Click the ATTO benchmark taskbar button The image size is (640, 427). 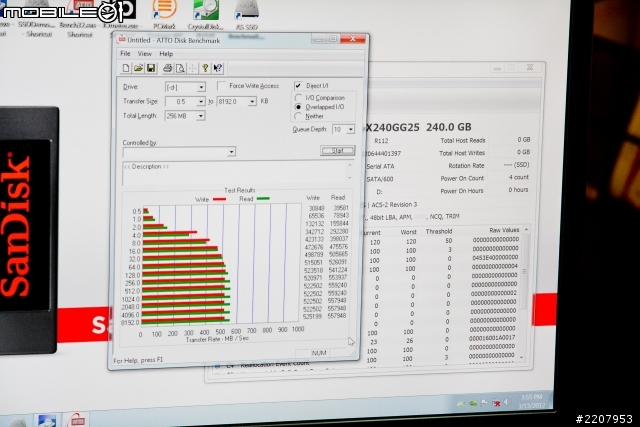pyautogui.click(x=77, y=420)
